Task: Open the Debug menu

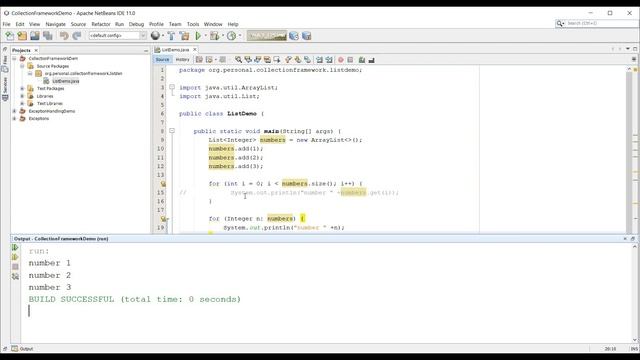Action: (x=136, y=24)
